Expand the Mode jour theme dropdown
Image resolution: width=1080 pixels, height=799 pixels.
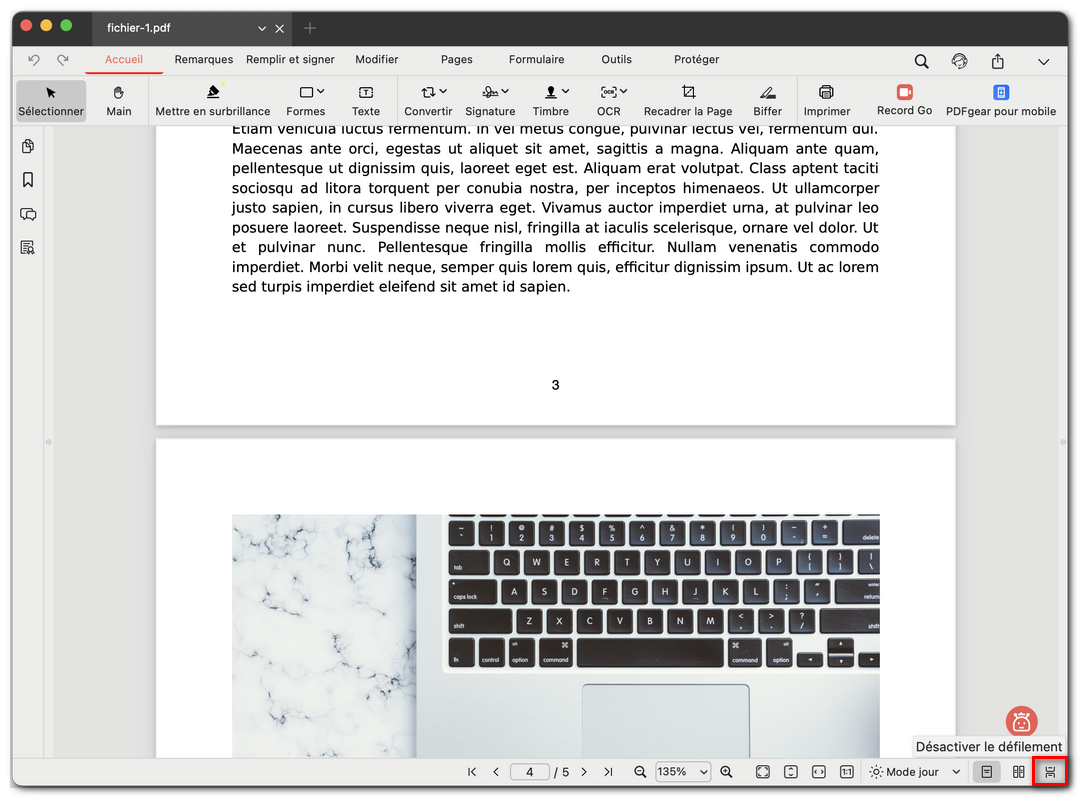coord(915,772)
